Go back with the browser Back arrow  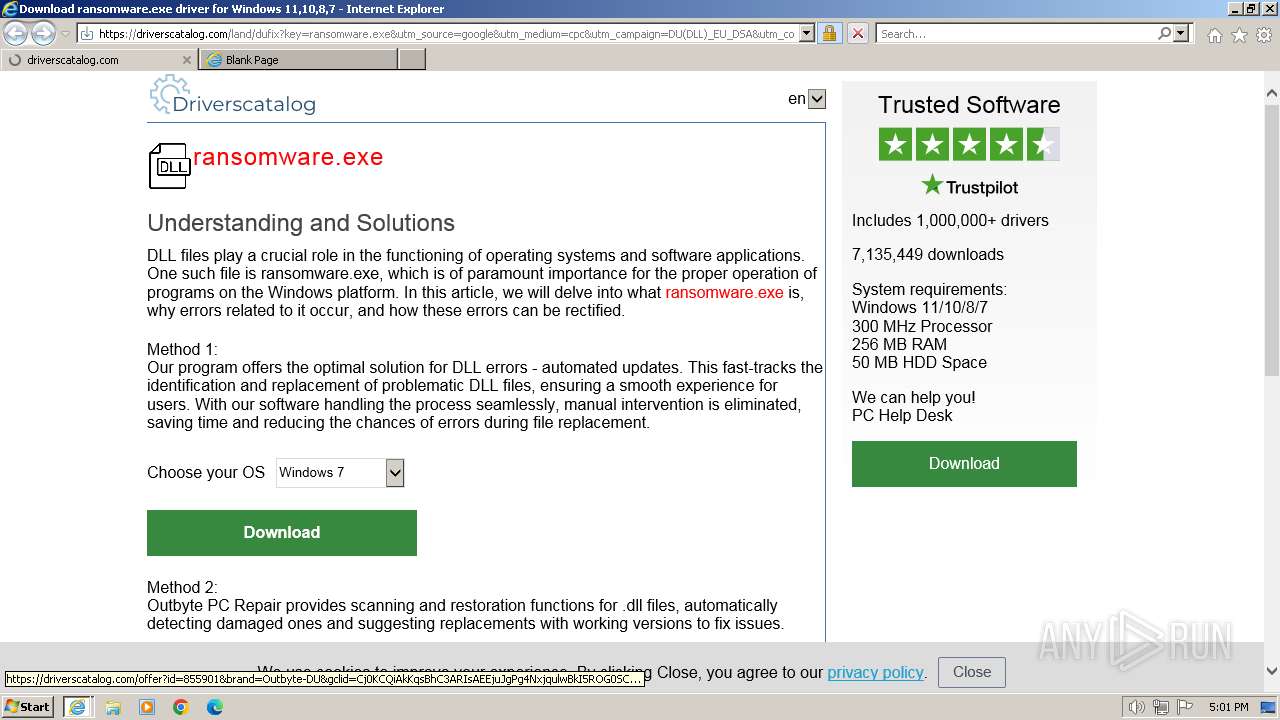point(16,33)
